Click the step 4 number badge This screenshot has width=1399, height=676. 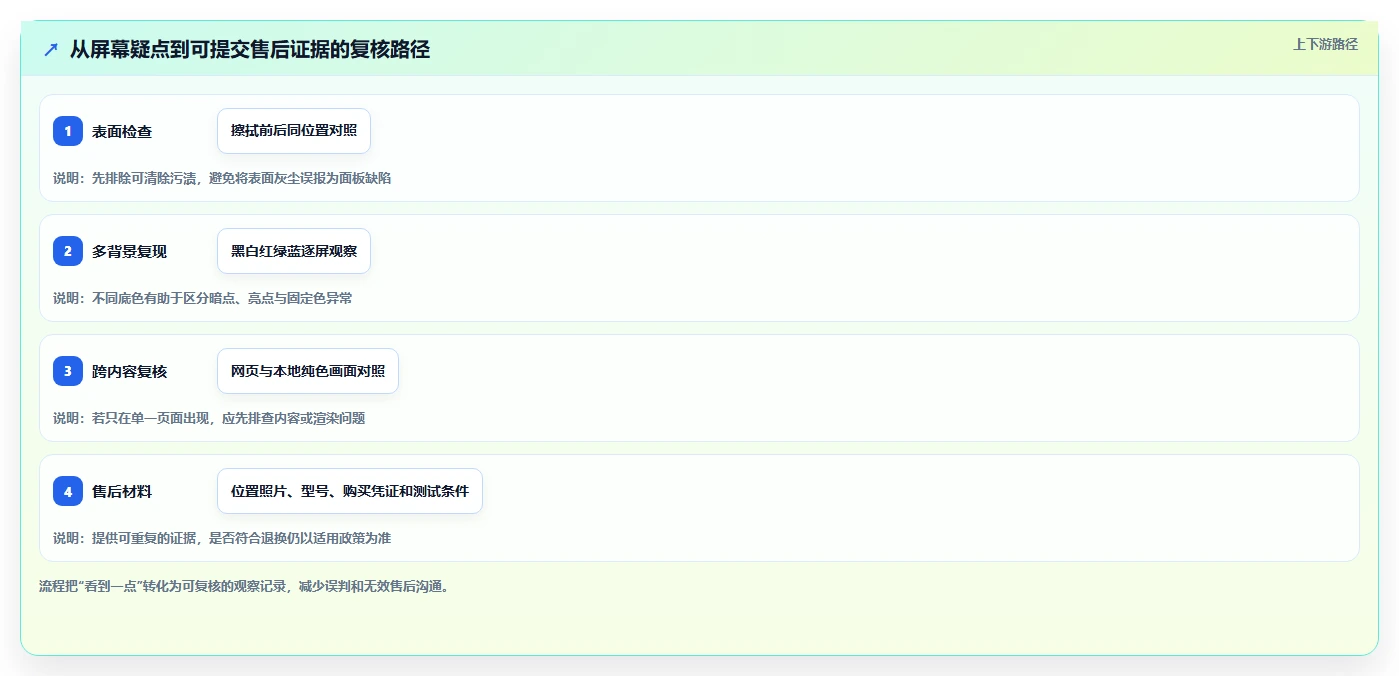click(68, 491)
